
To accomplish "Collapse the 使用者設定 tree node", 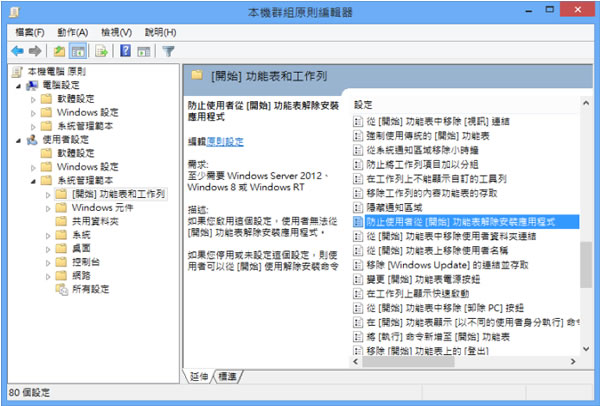I will click(x=18, y=141).
